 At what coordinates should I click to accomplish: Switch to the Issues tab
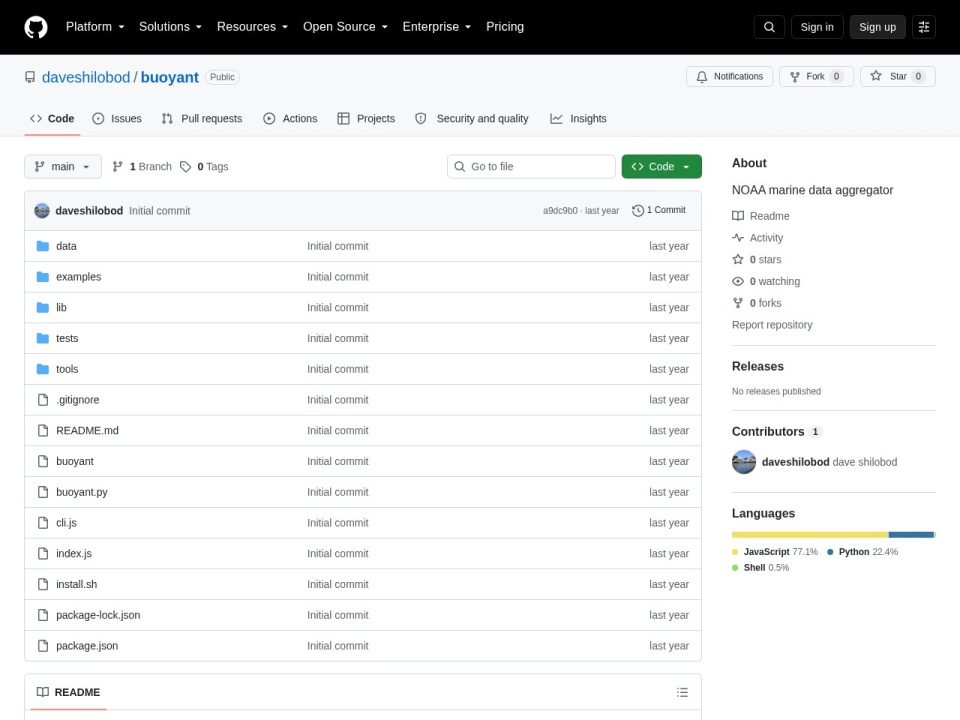117,119
